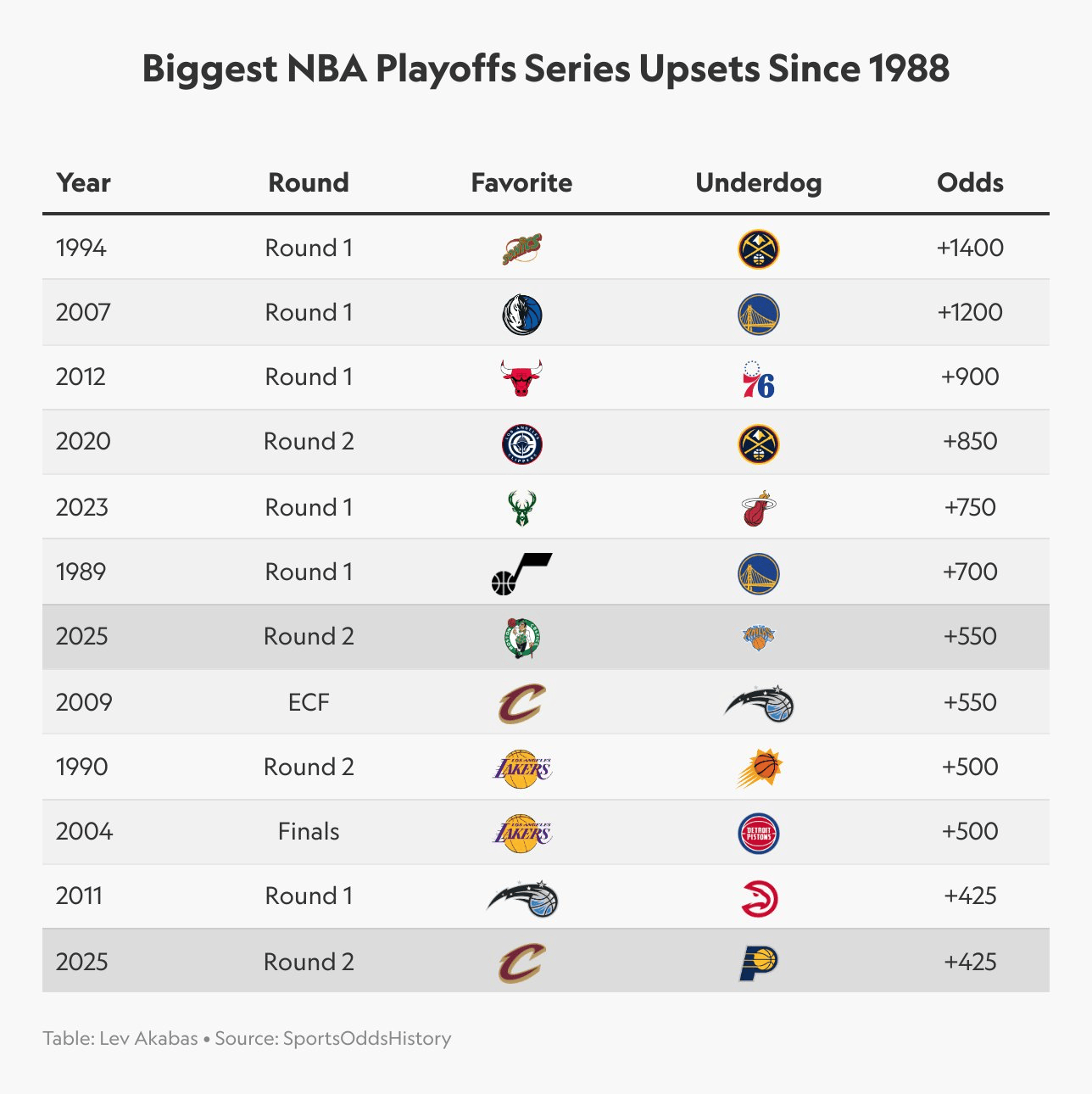1092x1094 pixels.
Task: Click the Indiana Pacers logo
Action: [758, 963]
